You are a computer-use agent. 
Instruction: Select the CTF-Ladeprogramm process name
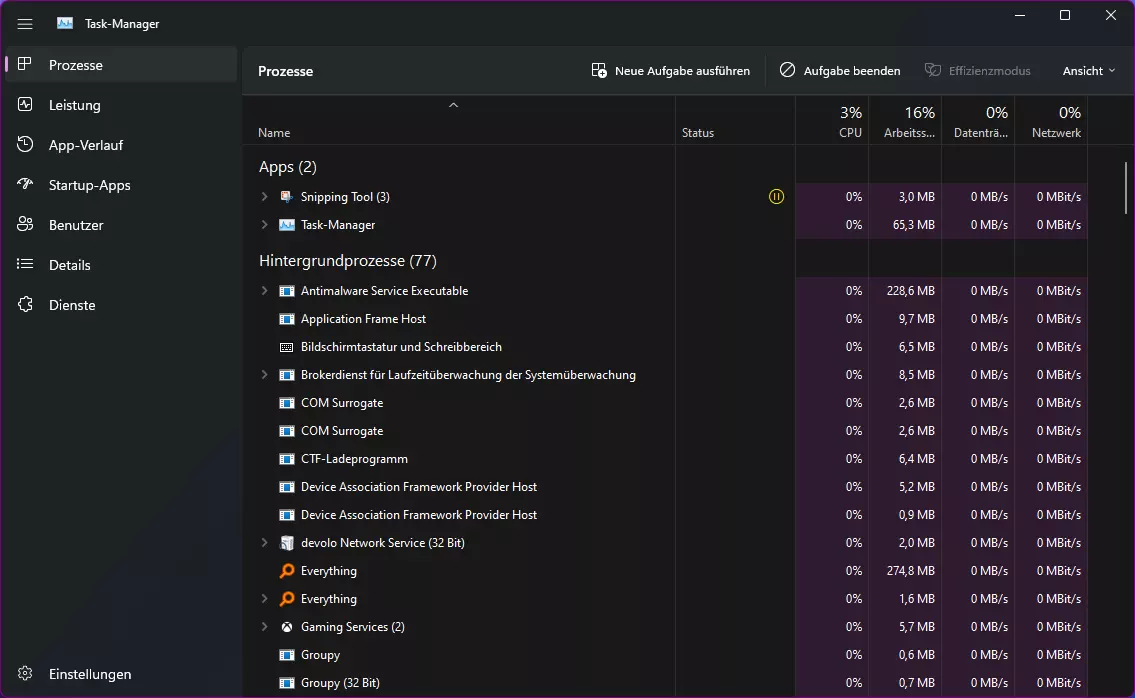[x=354, y=458]
